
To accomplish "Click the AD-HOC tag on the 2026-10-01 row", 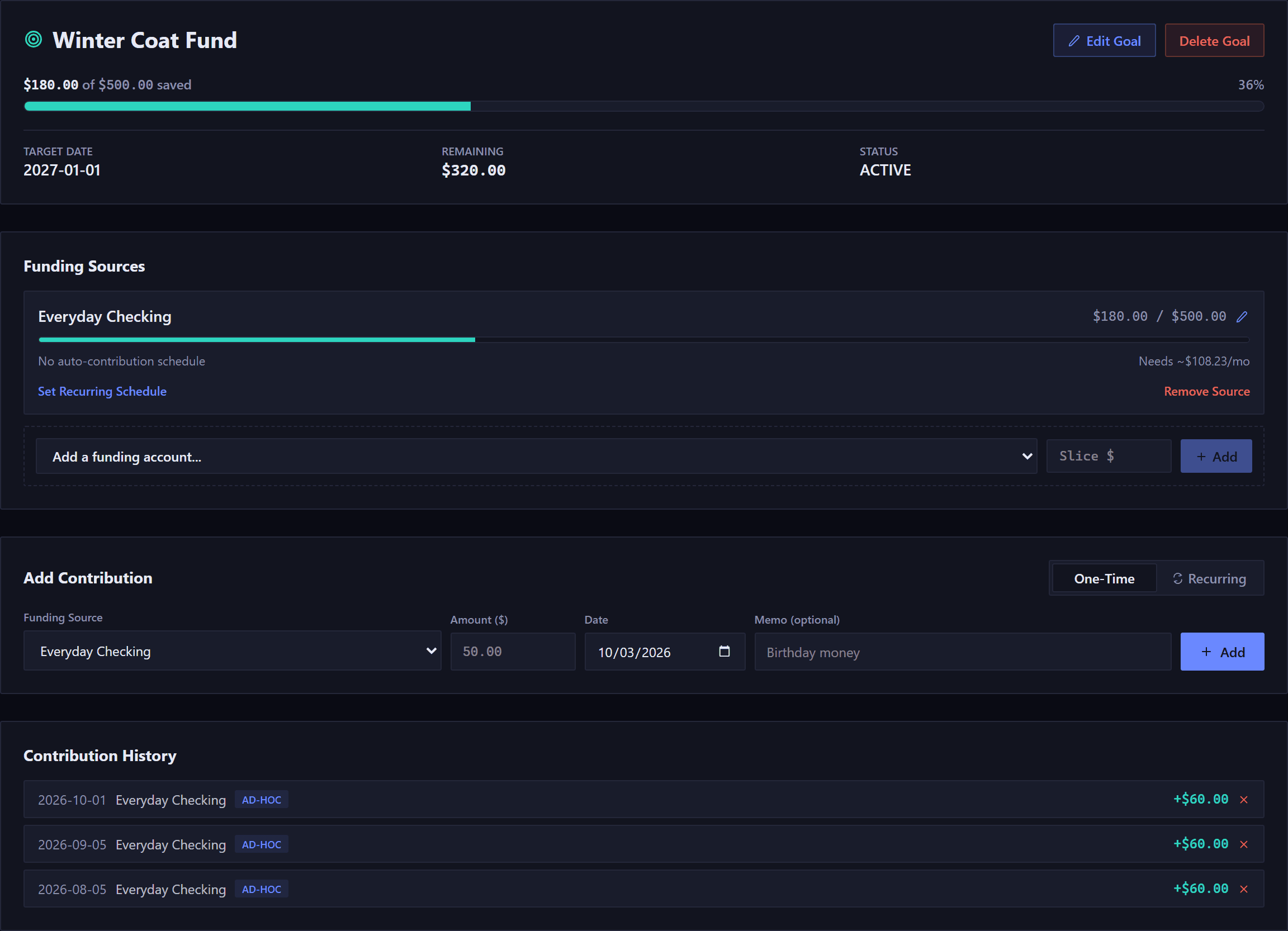I will (x=261, y=799).
